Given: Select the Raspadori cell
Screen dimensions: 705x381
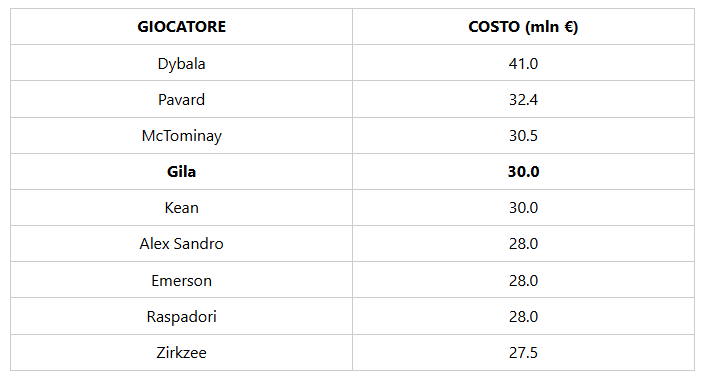Looking at the screenshot, I should click(x=181, y=316).
